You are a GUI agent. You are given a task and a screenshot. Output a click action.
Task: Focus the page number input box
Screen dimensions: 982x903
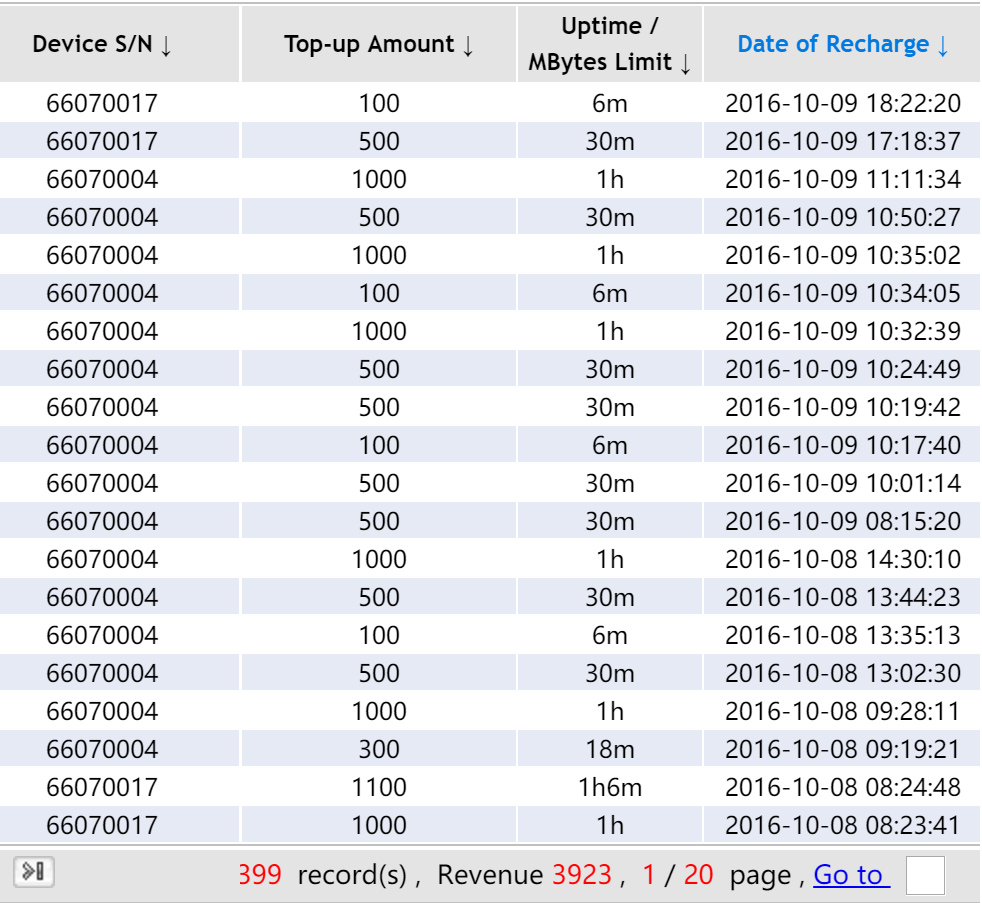[925, 875]
